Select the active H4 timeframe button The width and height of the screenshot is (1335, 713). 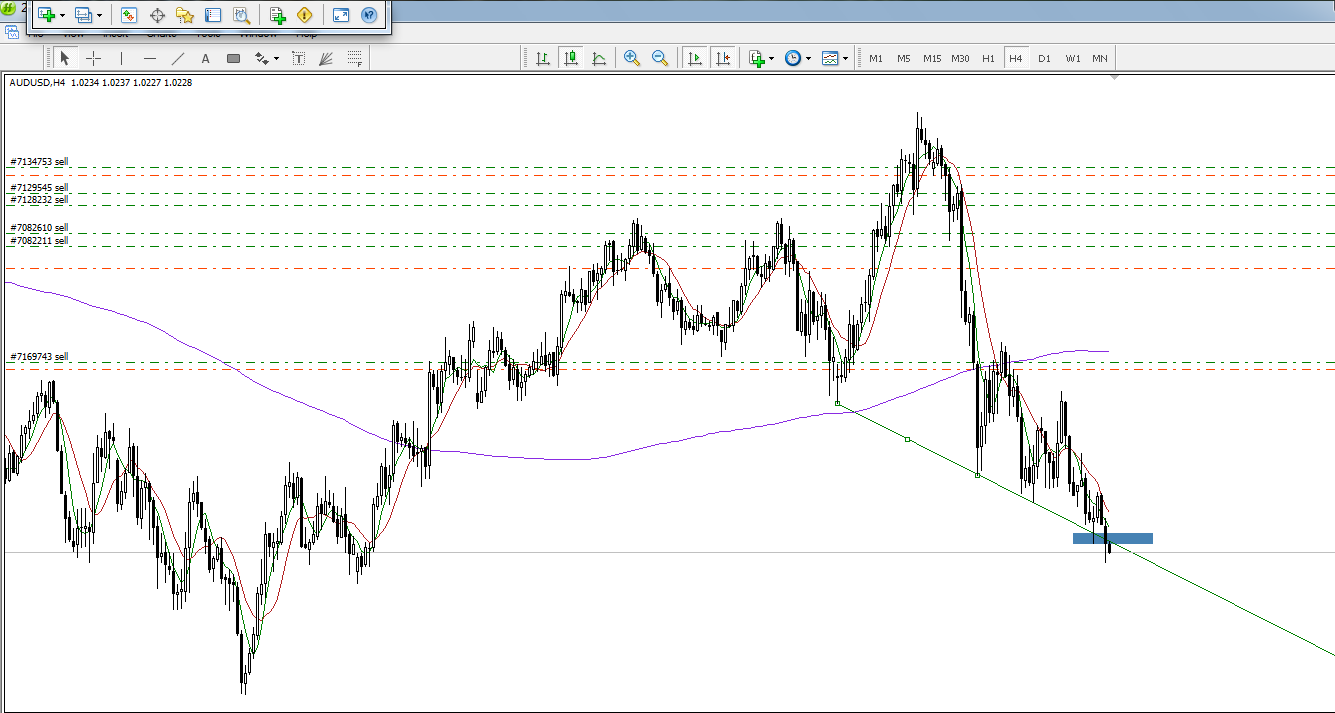click(x=1016, y=58)
